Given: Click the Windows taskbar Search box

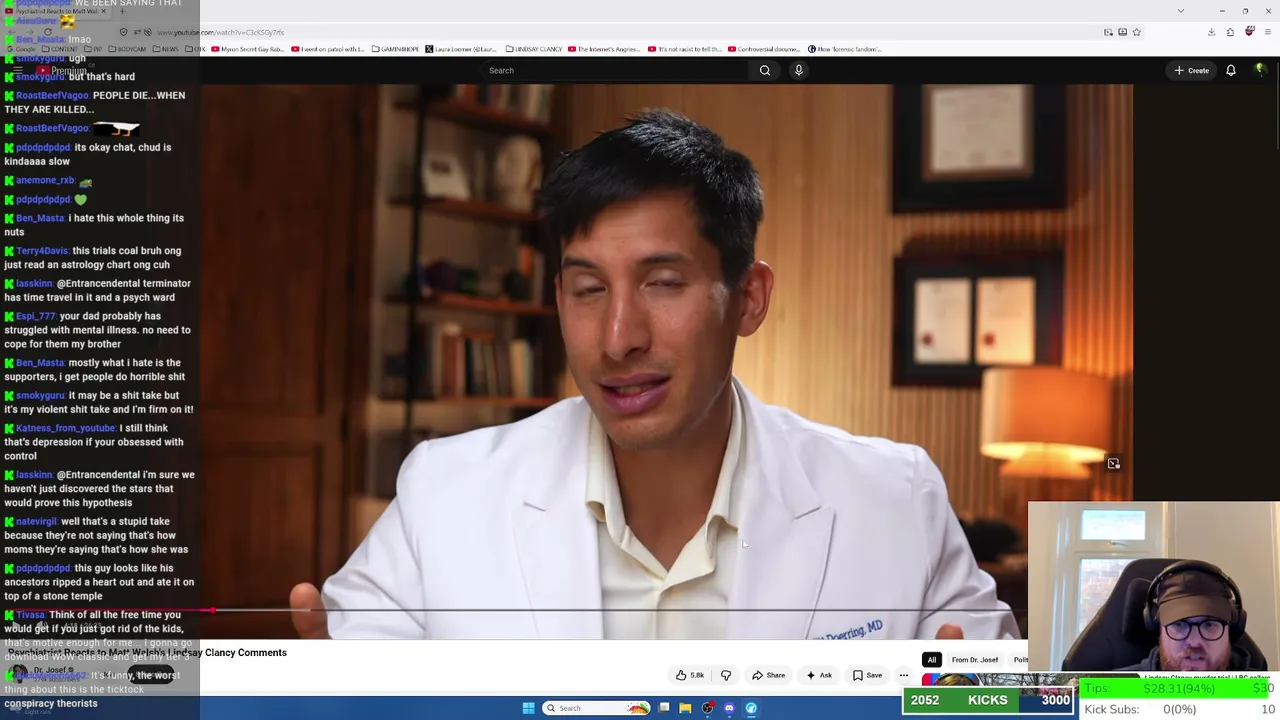Looking at the screenshot, I should pos(597,708).
